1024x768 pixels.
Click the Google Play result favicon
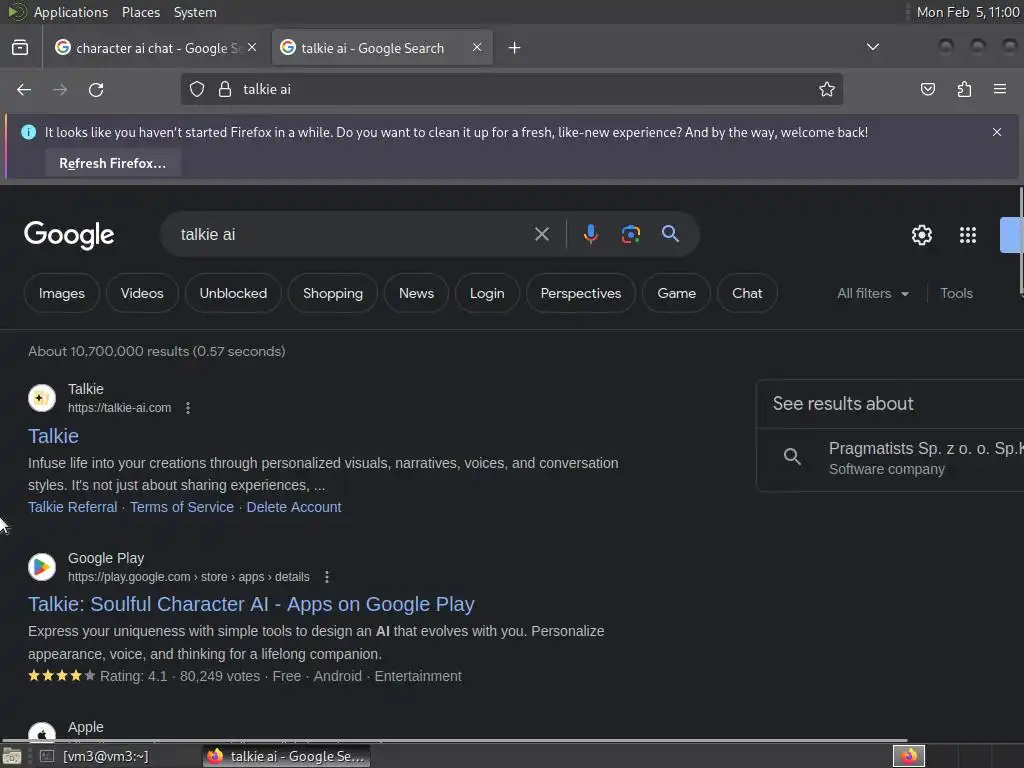pyautogui.click(x=42, y=567)
